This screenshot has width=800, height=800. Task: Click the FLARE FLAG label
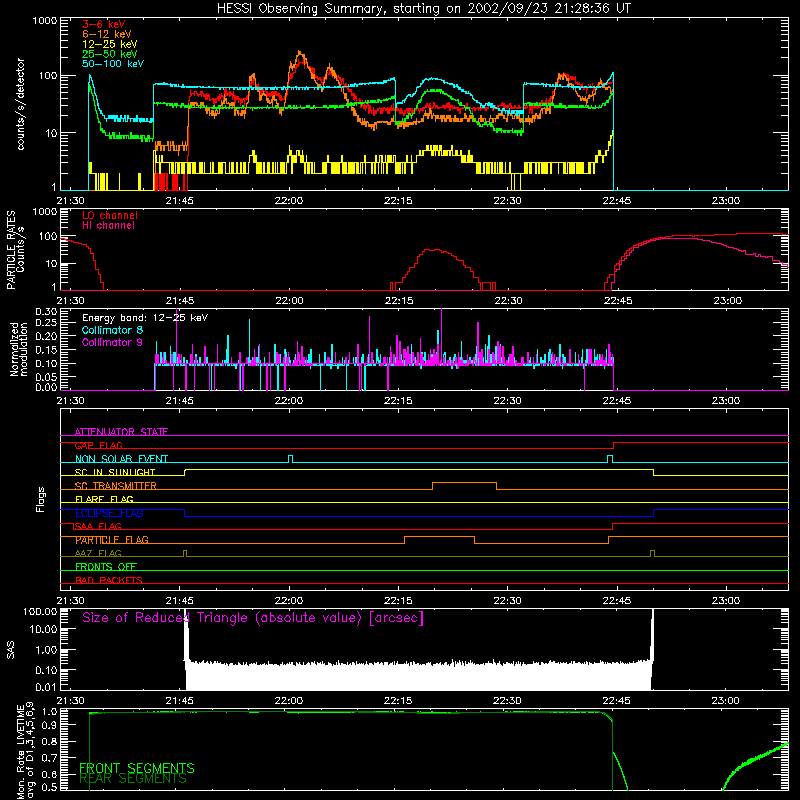104,499
